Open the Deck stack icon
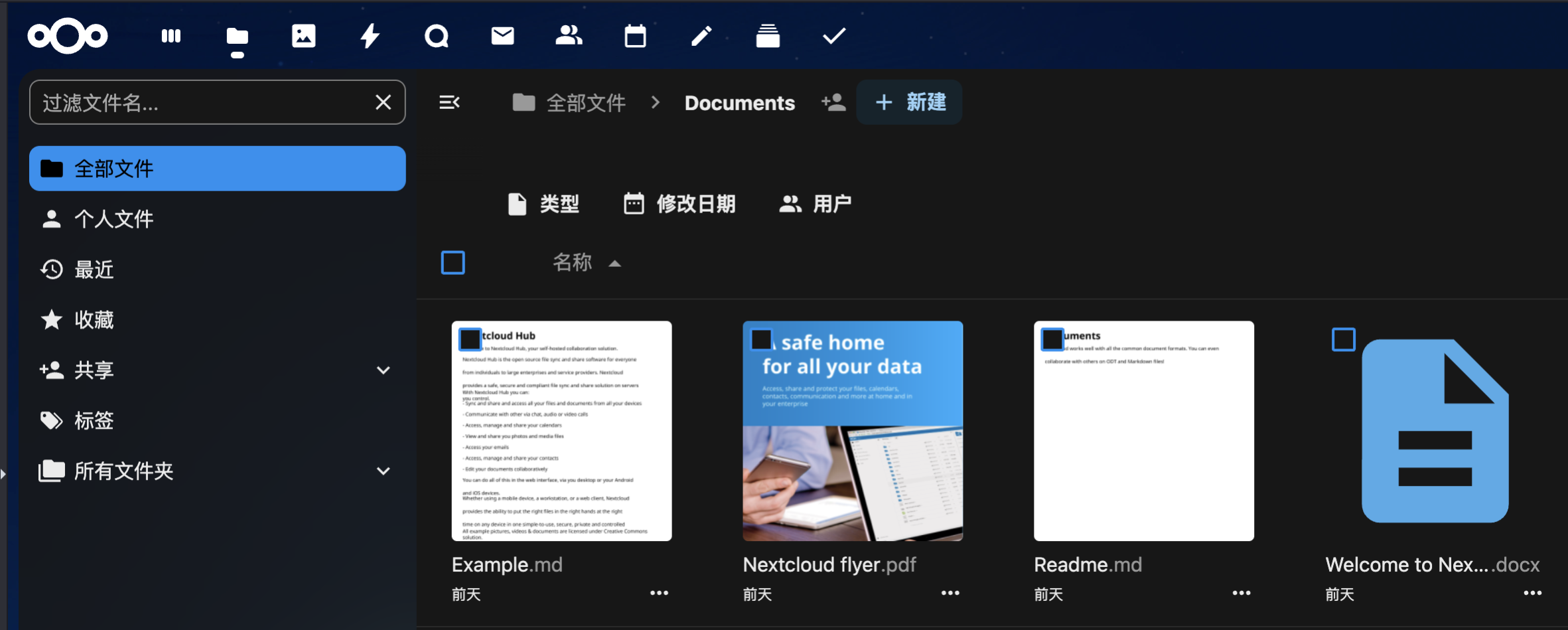Screen dimensions: 1568x630 point(768,36)
